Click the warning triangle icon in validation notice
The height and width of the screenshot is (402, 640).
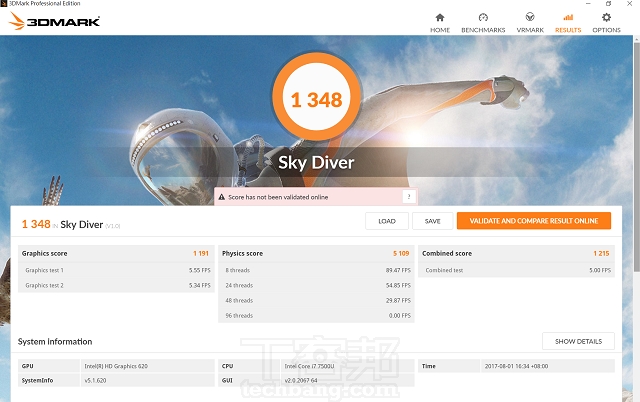(222, 197)
